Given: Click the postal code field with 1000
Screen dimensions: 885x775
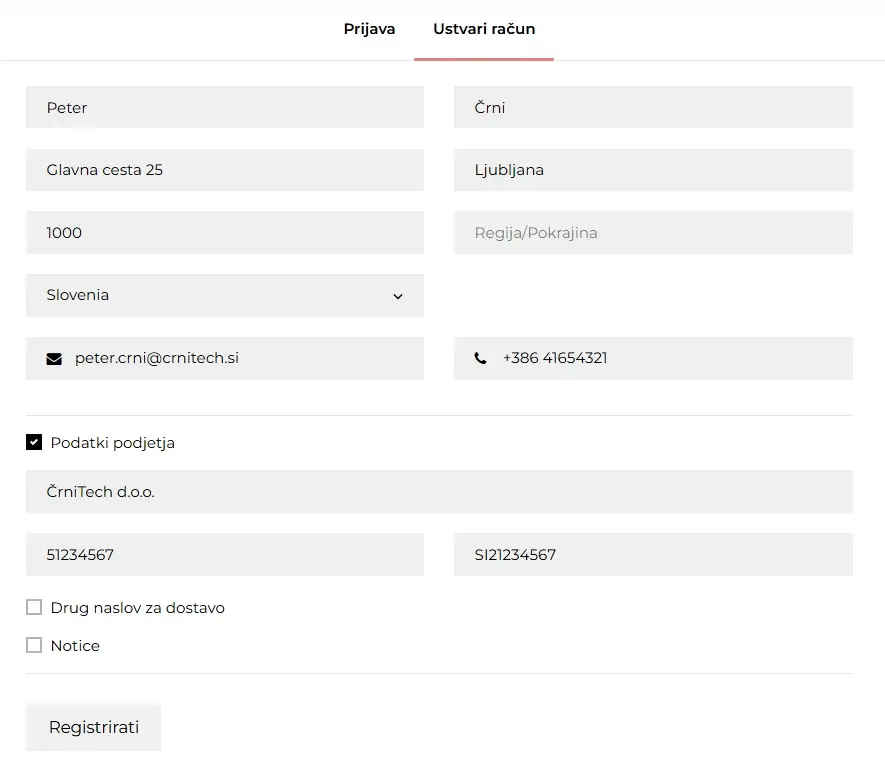Looking at the screenshot, I should 225,233.
